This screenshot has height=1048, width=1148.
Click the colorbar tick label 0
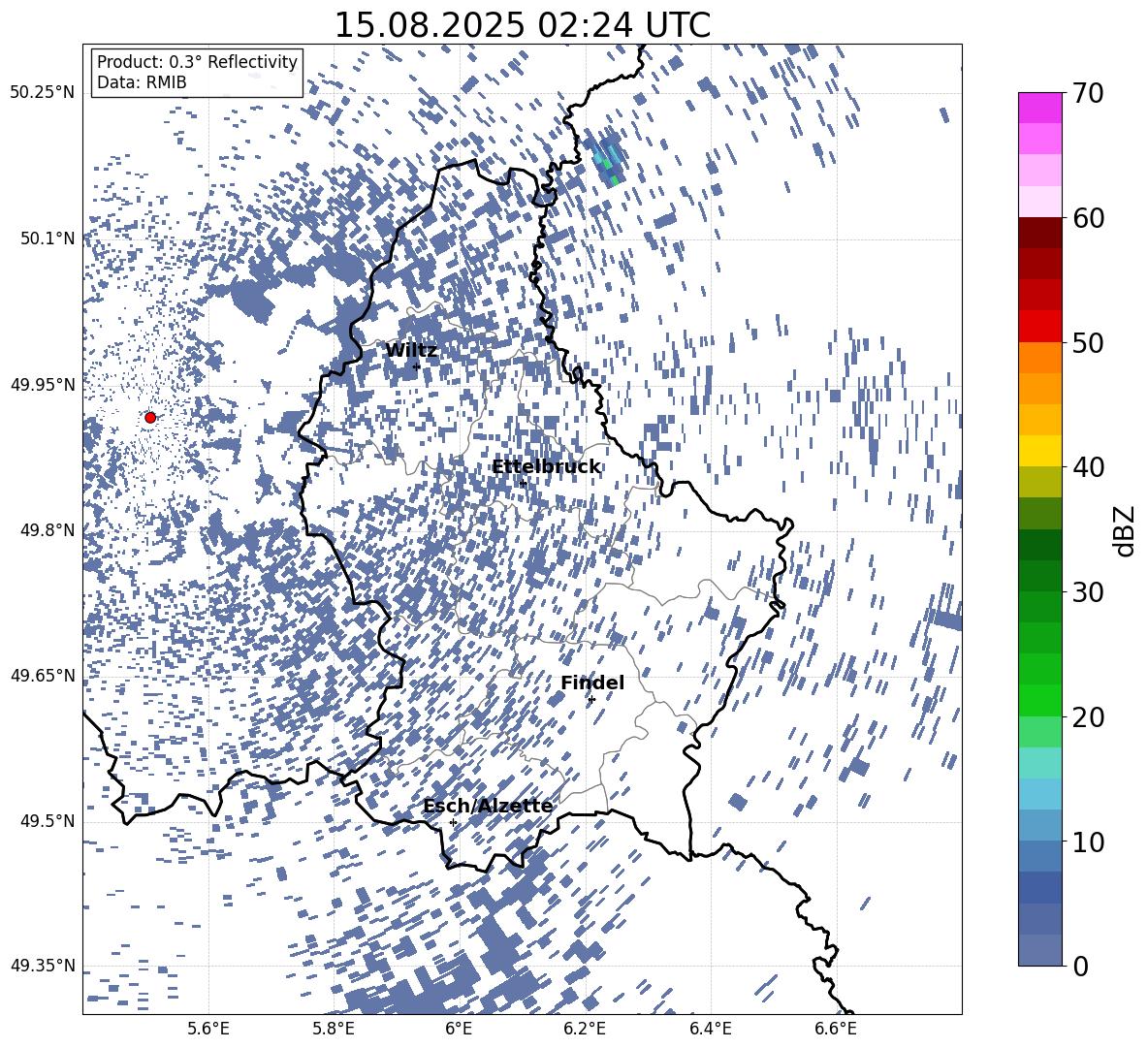pos(1080,966)
